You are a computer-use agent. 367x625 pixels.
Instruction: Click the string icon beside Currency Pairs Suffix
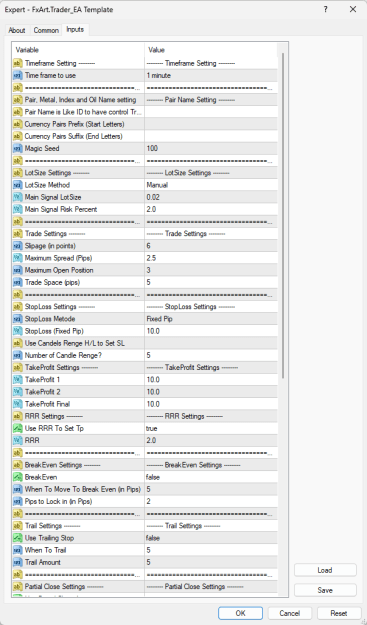coord(18,136)
